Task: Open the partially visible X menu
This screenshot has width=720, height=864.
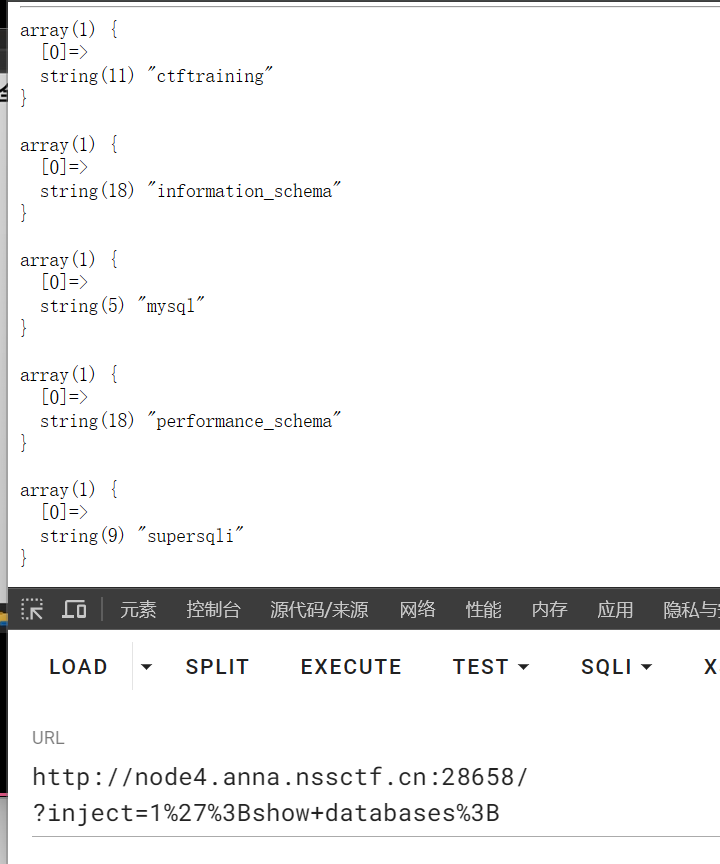Action: point(710,667)
